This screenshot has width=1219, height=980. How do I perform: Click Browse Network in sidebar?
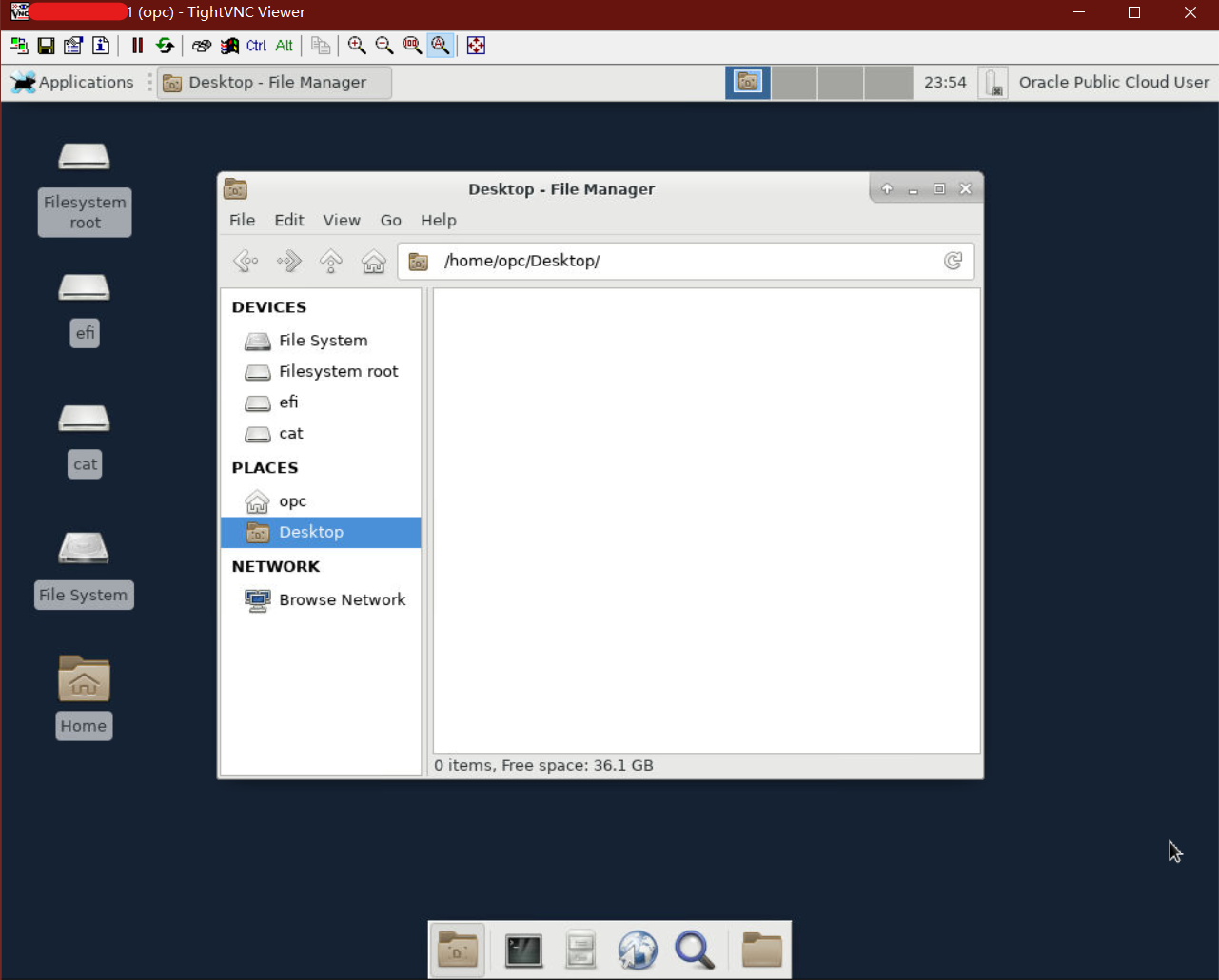click(x=321, y=599)
